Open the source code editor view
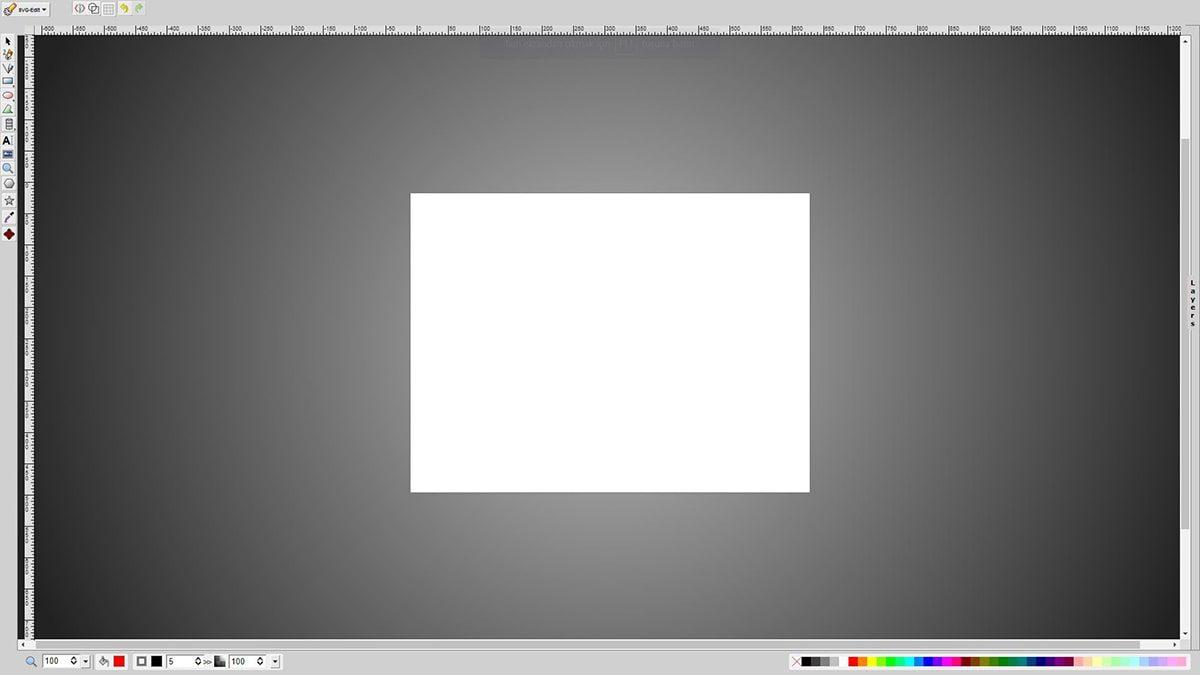This screenshot has width=1200, height=675. 78,8
